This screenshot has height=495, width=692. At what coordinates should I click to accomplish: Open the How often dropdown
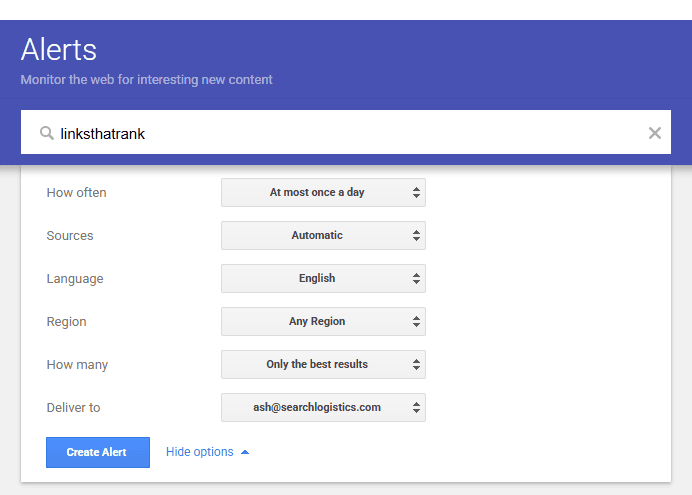[323, 192]
